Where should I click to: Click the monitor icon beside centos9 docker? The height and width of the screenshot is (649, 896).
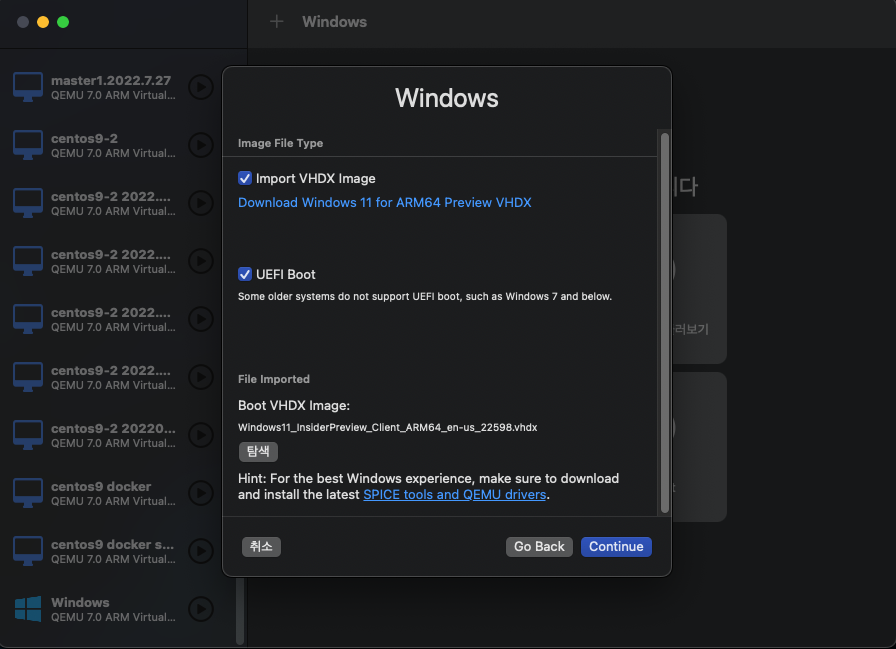pos(27,493)
